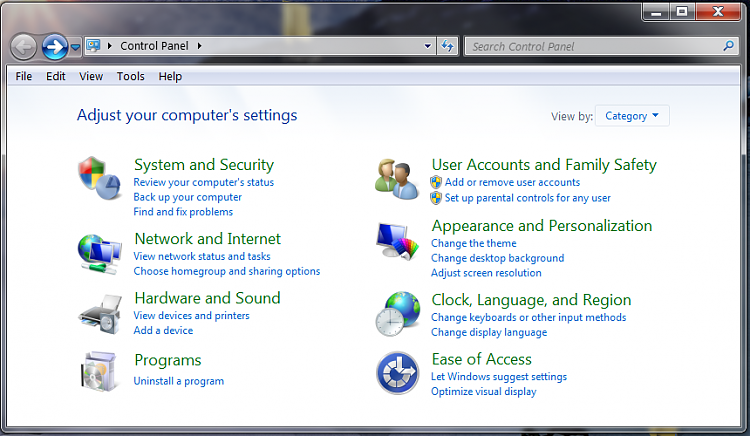This screenshot has width=750, height=436.
Task: Open the System and Security heading
Action: click(x=204, y=164)
